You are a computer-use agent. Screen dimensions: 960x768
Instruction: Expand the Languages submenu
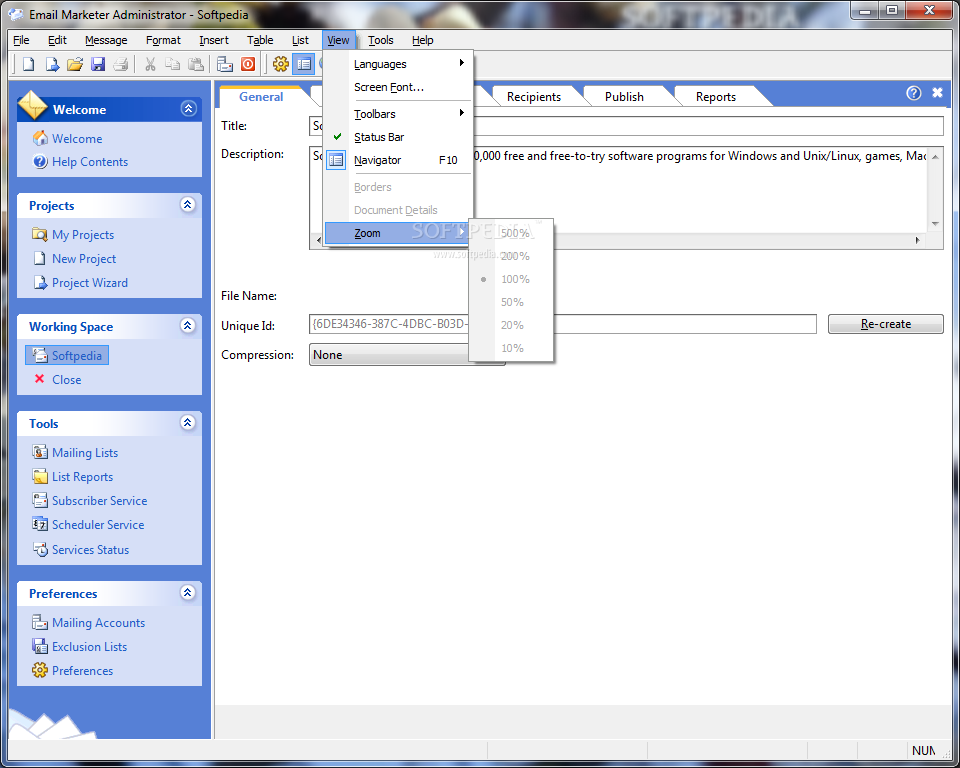399,64
